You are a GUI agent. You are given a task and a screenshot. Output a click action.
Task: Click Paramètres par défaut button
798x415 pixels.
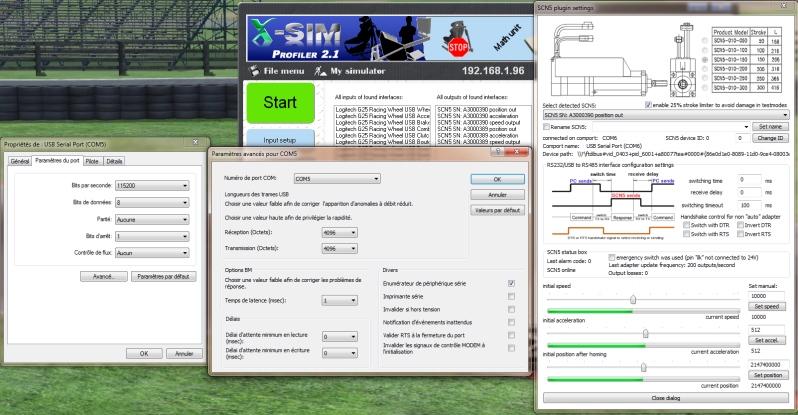coord(163,276)
